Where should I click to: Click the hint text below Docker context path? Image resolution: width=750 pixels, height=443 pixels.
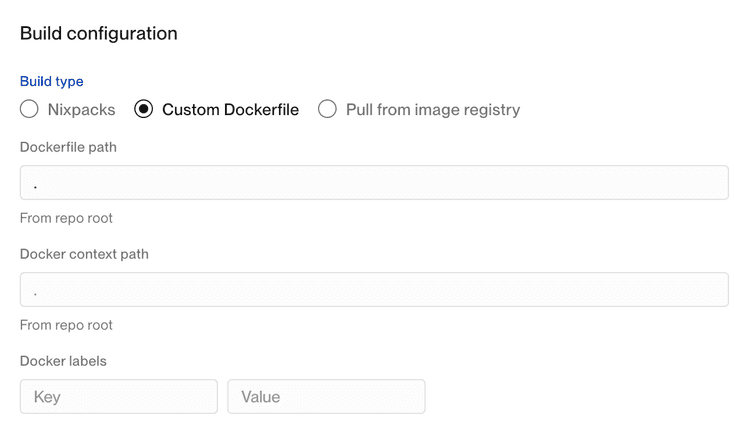66,325
